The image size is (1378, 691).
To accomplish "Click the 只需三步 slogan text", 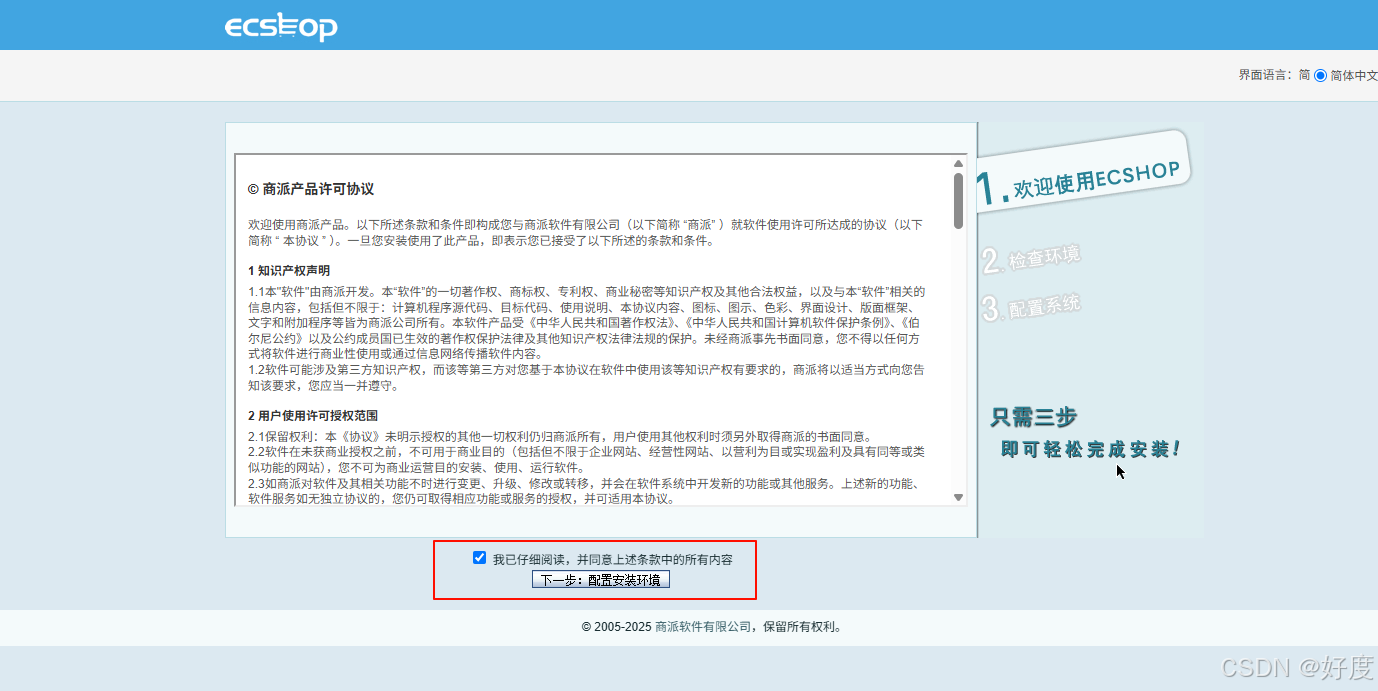I will click(1034, 417).
